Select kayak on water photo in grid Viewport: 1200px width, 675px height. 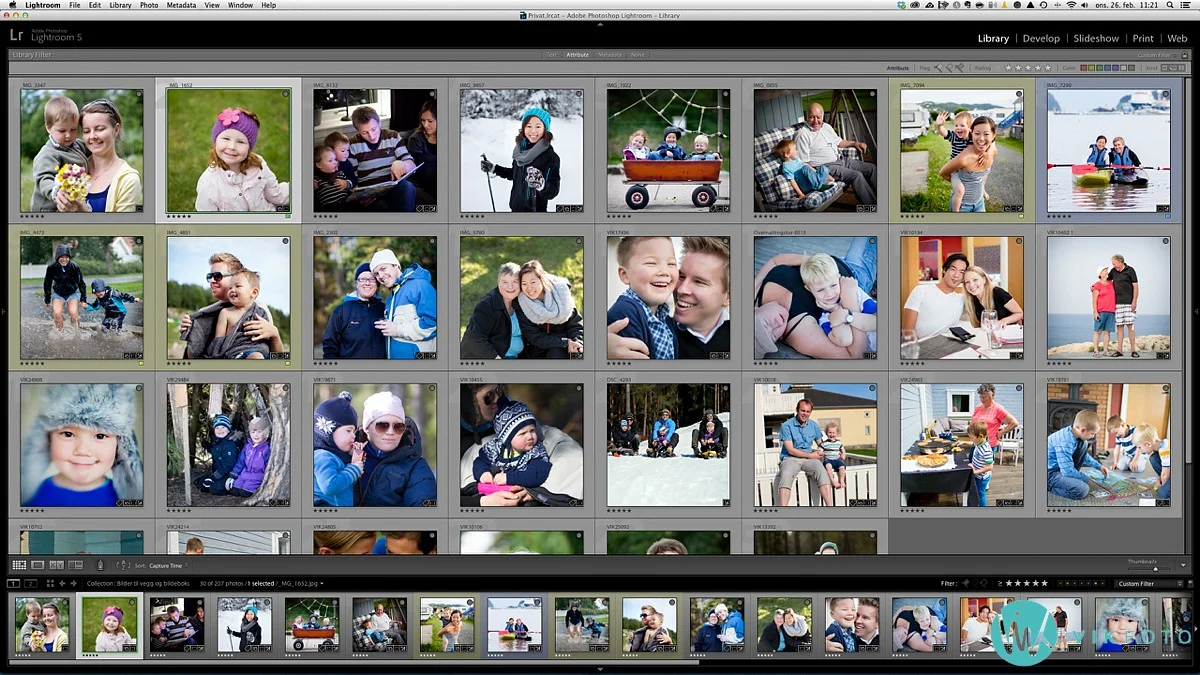[1108, 150]
